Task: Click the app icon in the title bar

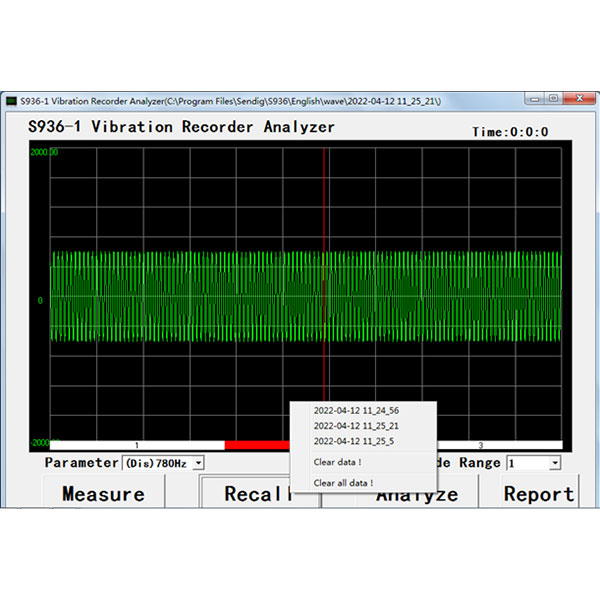Action: click(10, 102)
